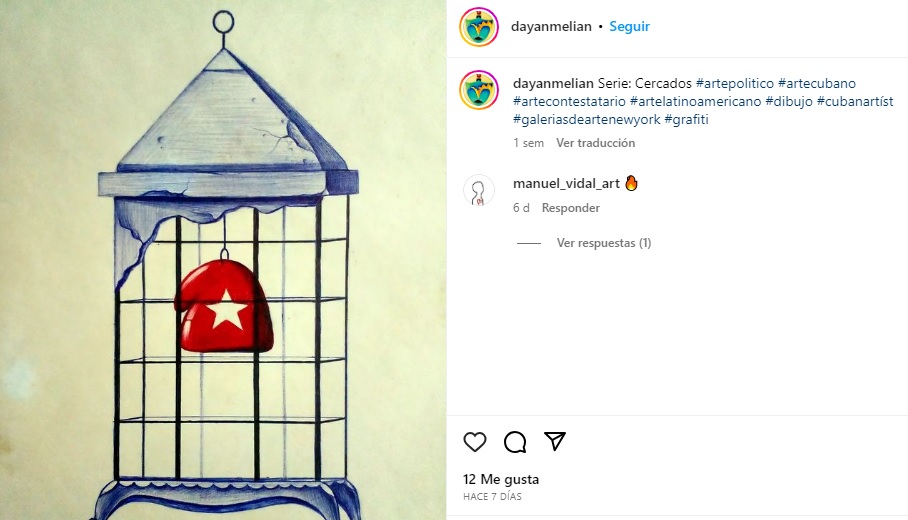Follow the account using Seguir

[x=629, y=27]
